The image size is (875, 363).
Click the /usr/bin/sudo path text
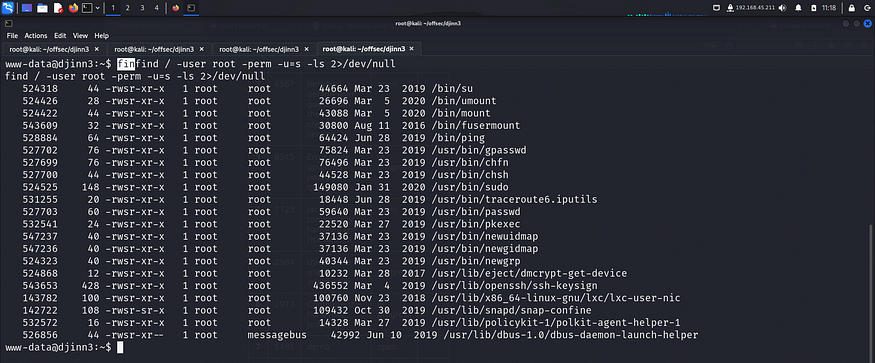470,187
